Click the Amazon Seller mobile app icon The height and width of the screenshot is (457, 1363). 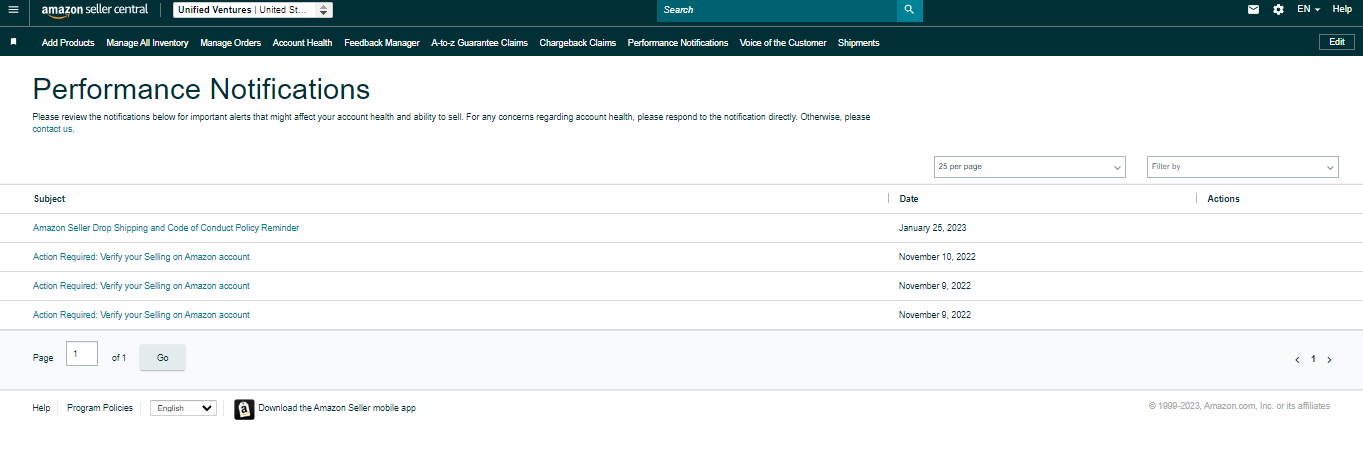coord(244,409)
